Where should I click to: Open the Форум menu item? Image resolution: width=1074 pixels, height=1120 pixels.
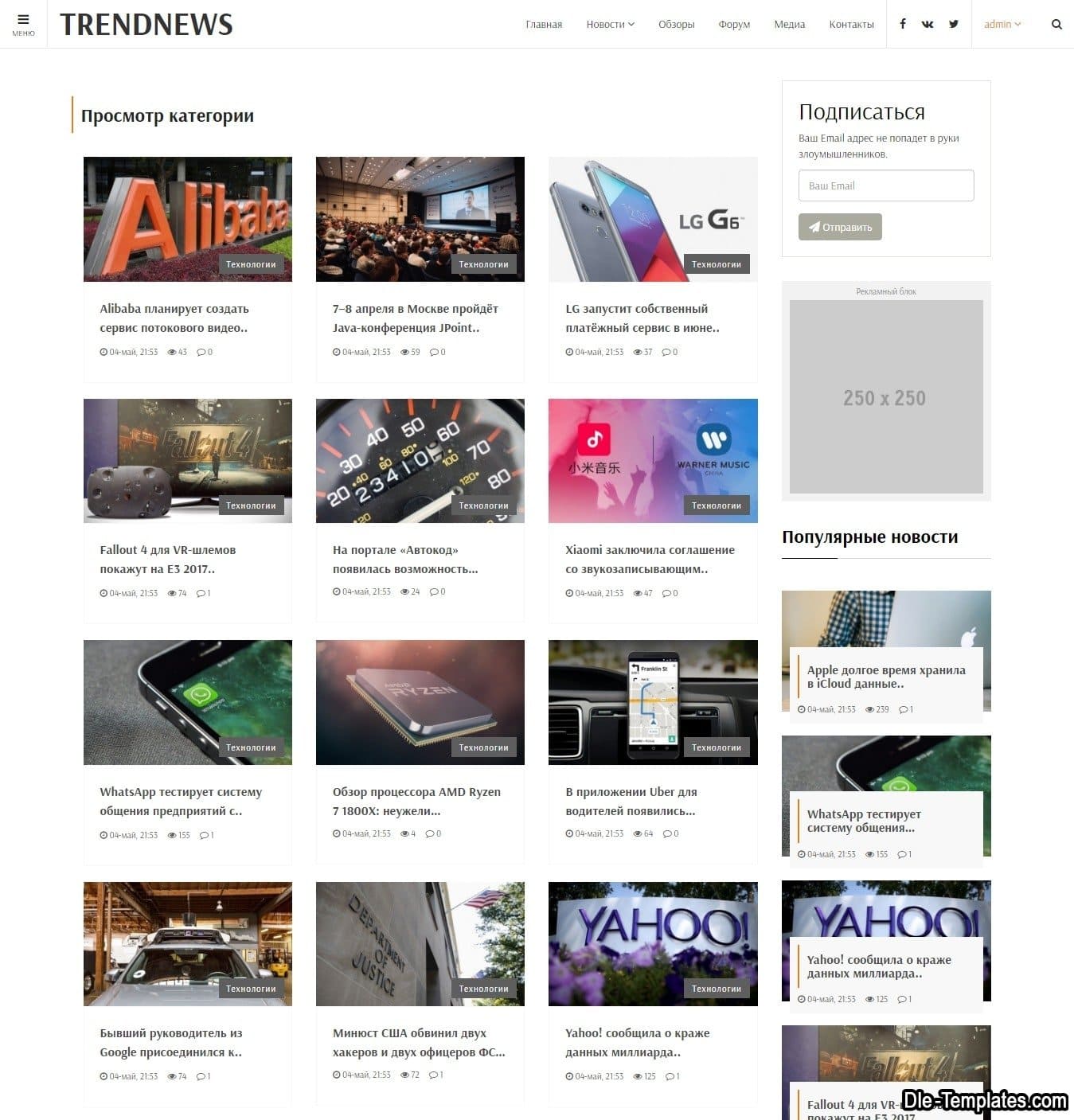coord(734,24)
